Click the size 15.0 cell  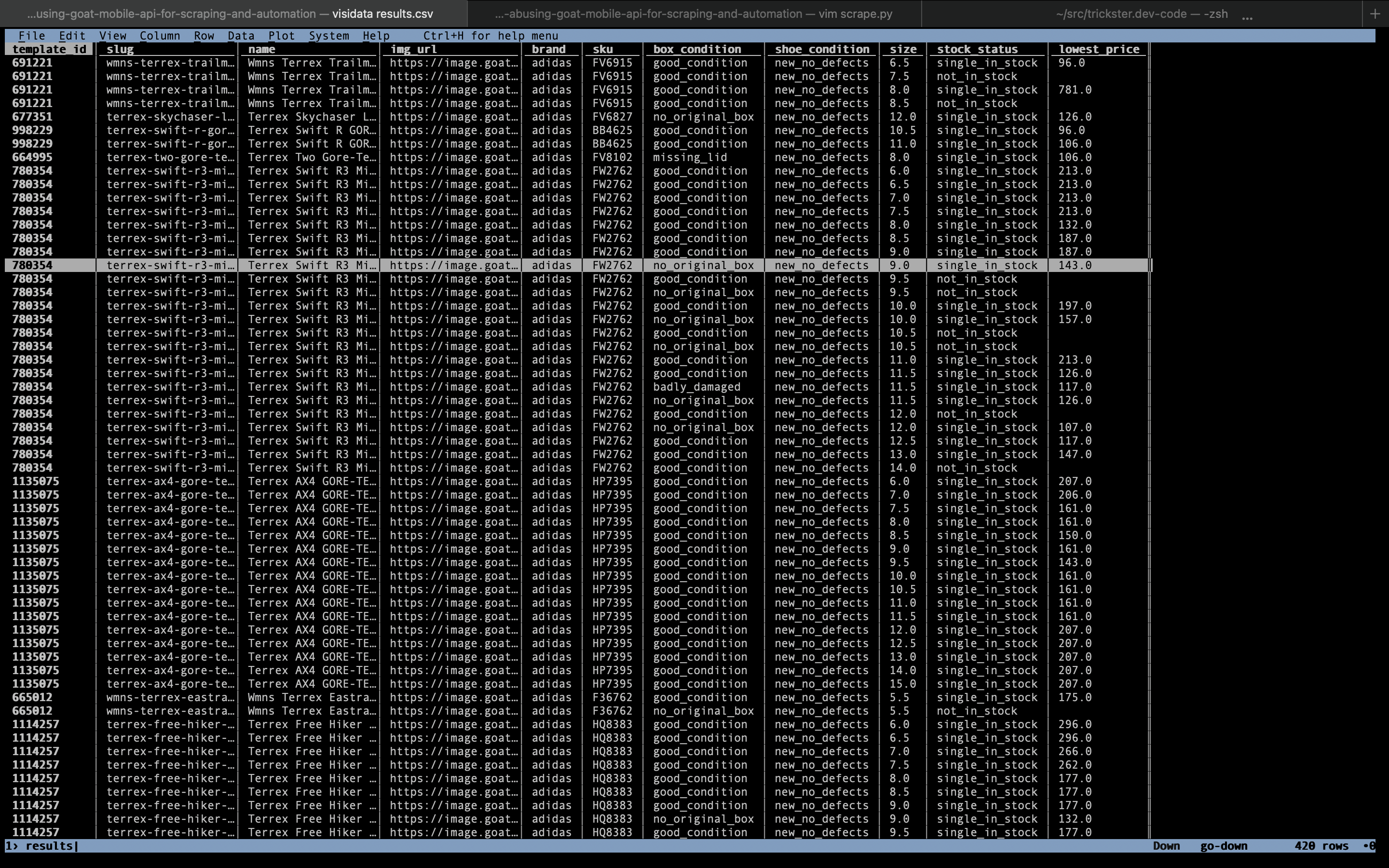pyautogui.click(x=903, y=684)
